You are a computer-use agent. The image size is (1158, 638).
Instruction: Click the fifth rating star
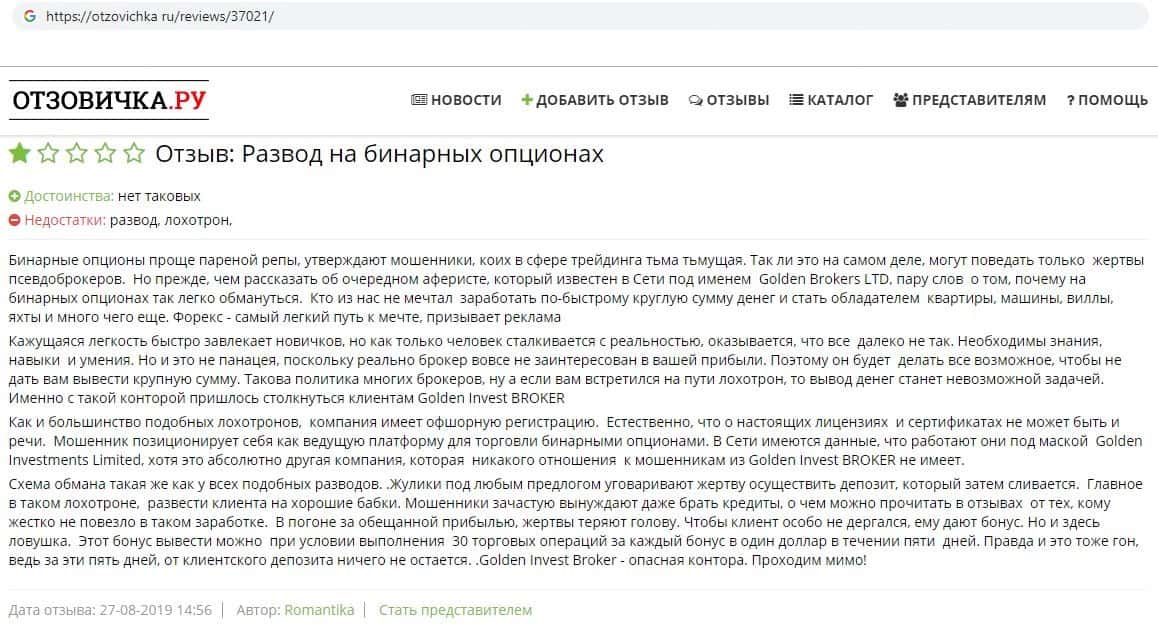[134, 153]
